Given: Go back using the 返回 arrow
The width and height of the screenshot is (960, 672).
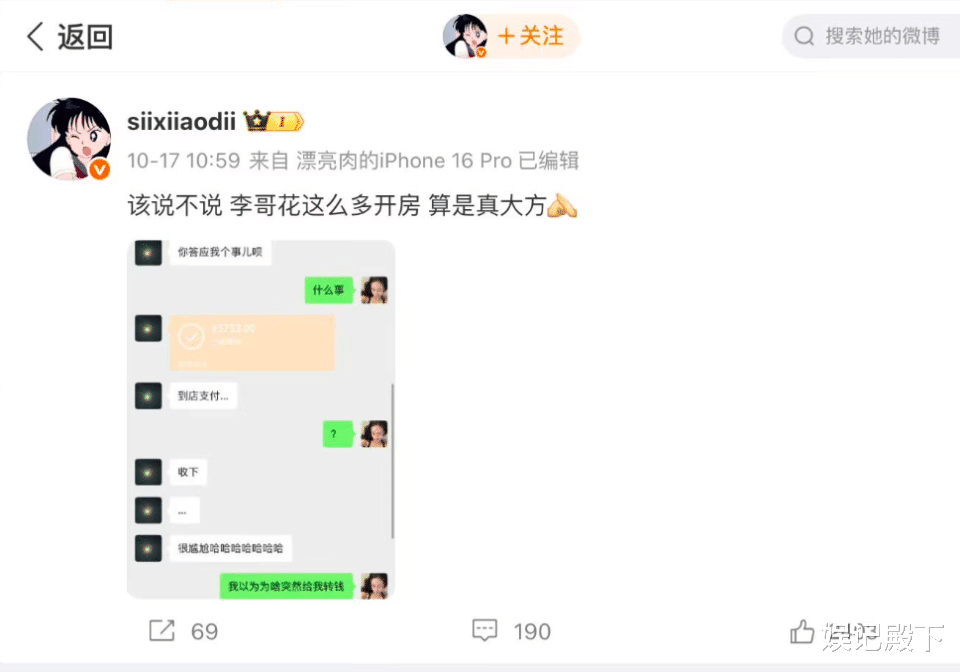Looking at the screenshot, I should [x=36, y=37].
